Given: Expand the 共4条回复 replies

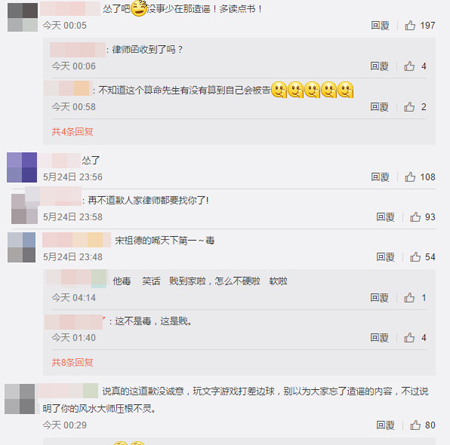Looking at the screenshot, I should point(72,132).
